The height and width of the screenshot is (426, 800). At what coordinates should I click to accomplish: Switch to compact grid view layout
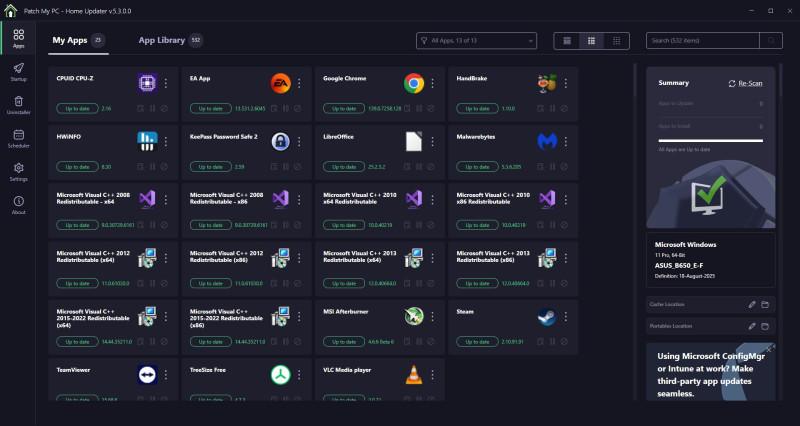pos(616,41)
